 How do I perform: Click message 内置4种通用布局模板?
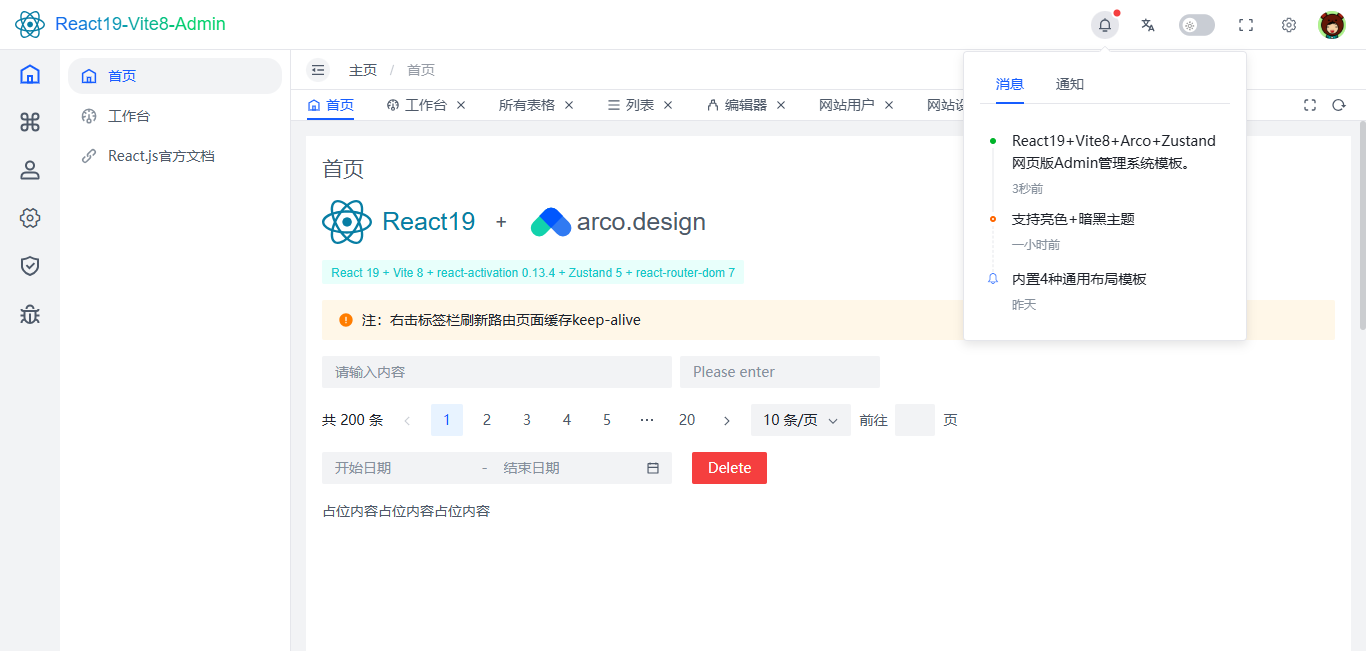tap(1079, 279)
